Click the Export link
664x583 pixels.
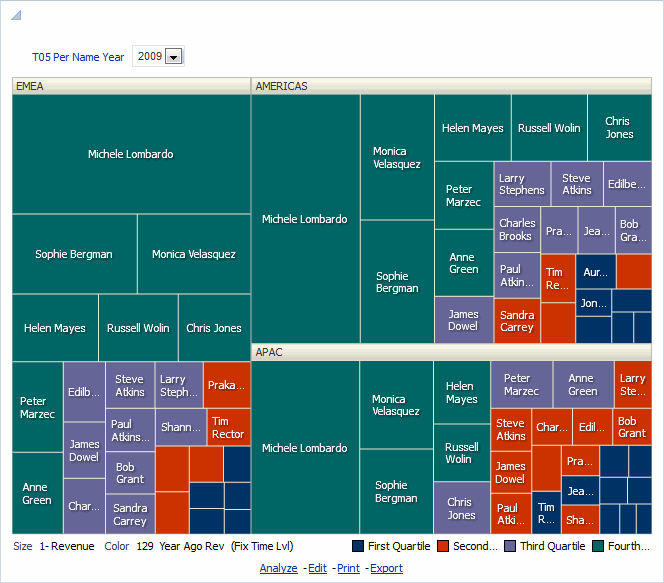386,568
